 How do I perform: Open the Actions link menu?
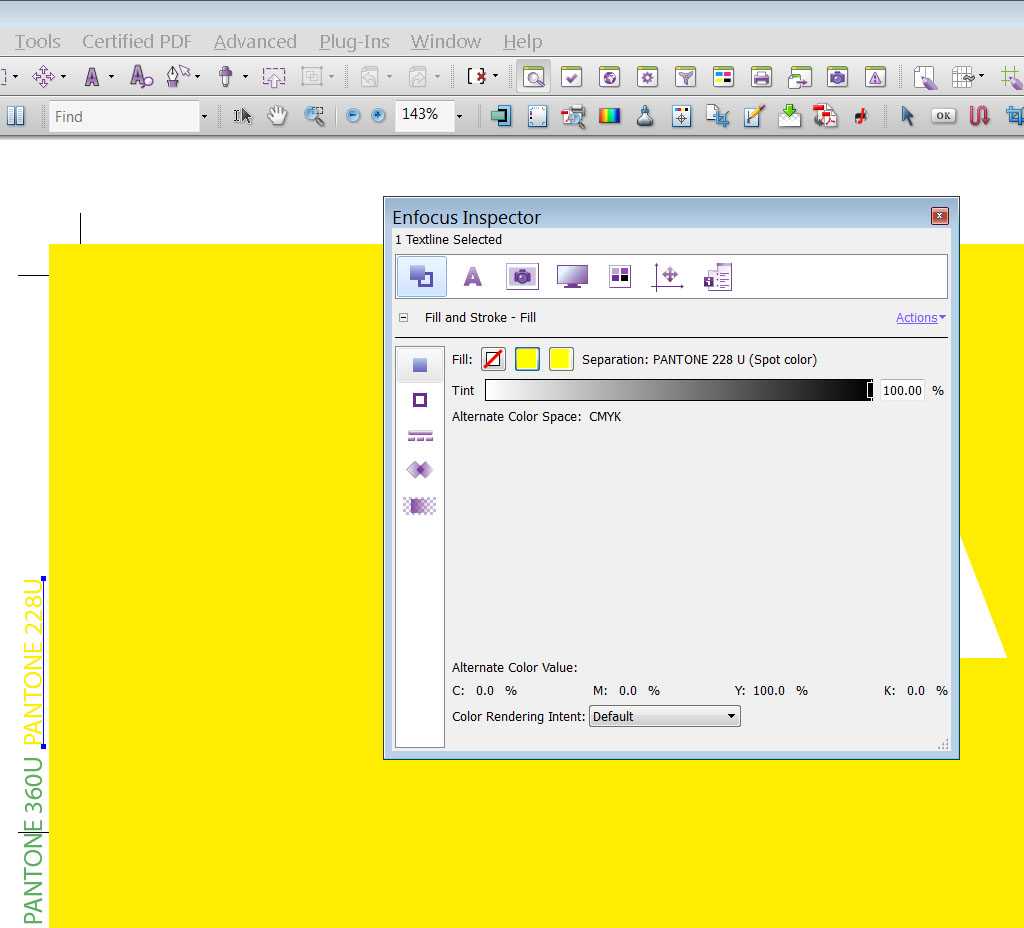(x=920, y=317)
